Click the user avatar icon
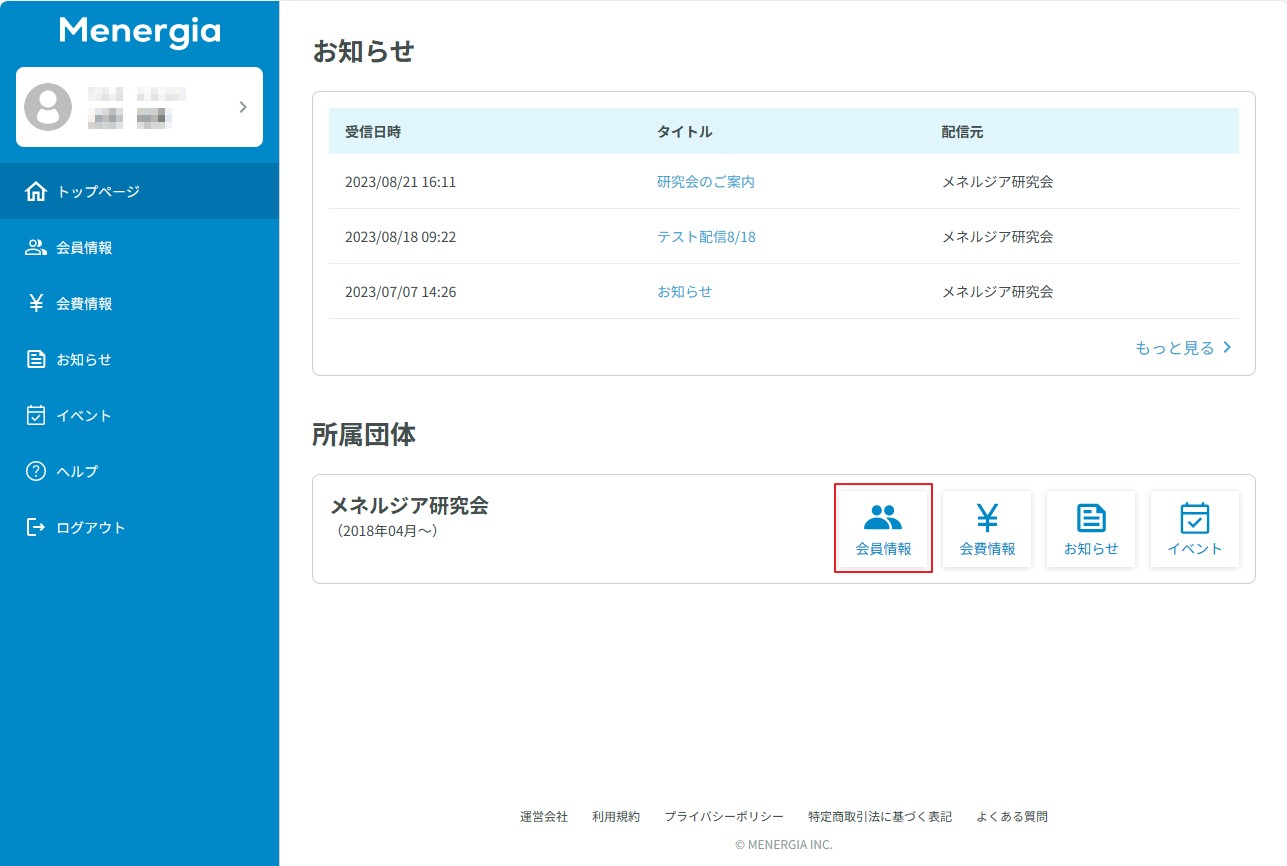 (48, 107)
